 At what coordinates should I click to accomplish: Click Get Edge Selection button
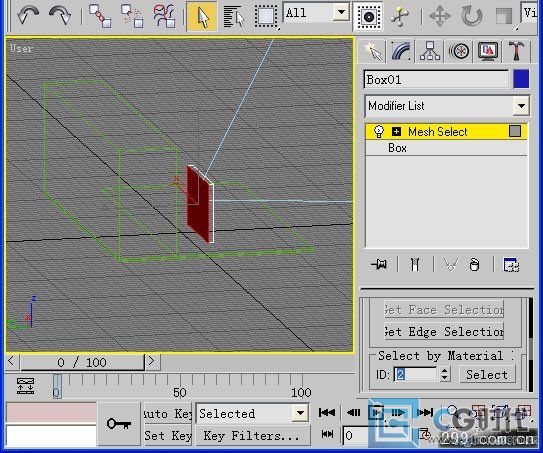point(444,331)
